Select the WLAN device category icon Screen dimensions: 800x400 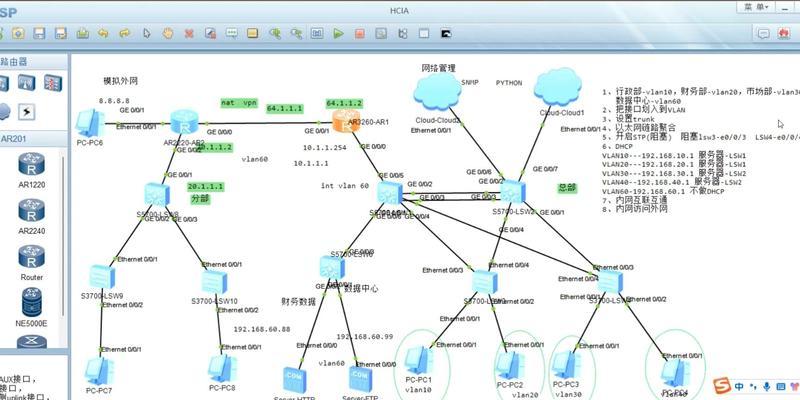pos(27,83)
